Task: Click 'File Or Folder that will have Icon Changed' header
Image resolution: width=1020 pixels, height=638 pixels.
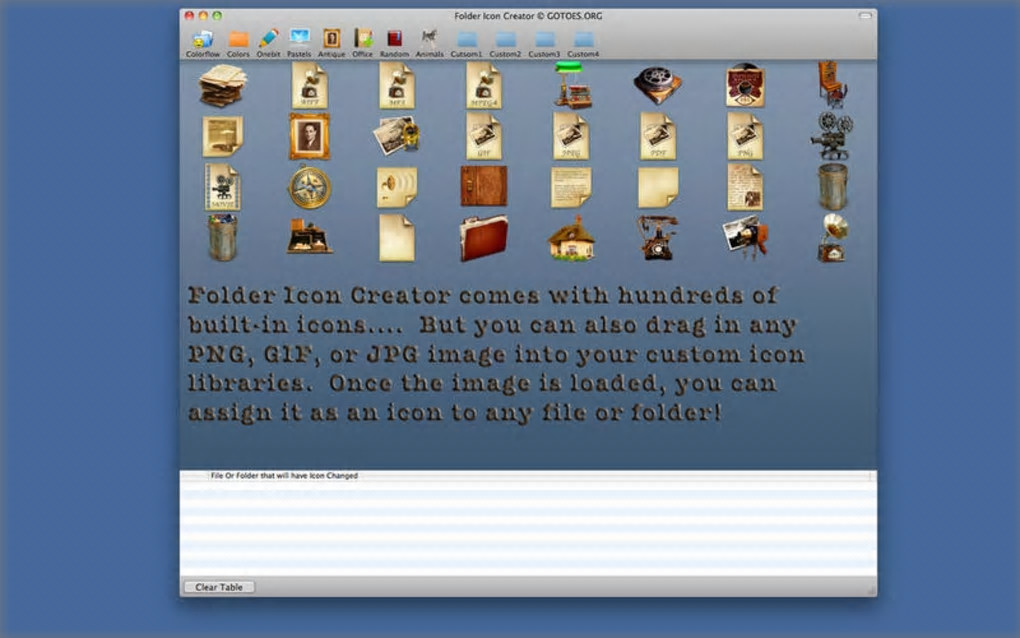Action: [x=284, y=475]
